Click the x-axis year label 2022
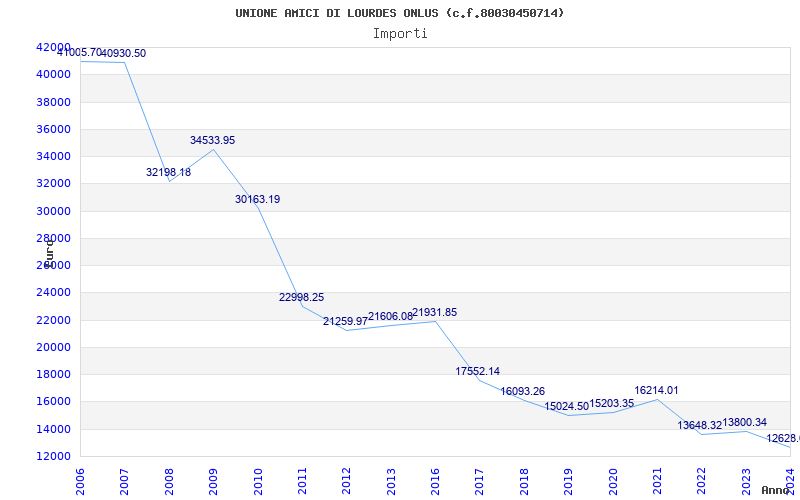This screenshot has width=800, height=500. coord(702,482)
